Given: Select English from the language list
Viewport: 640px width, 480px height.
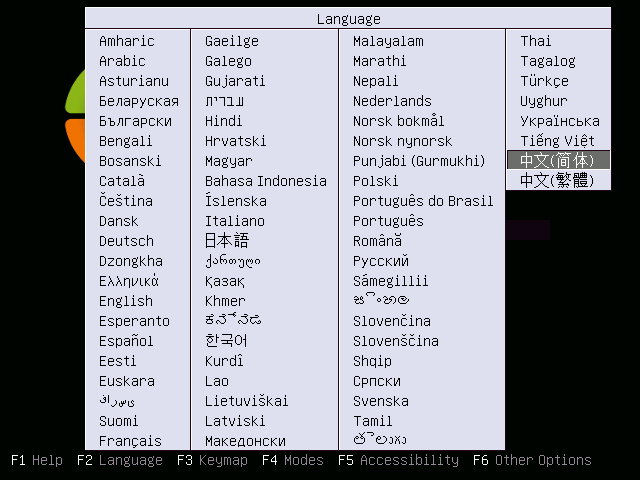Looking at the screenshot, I should pyautogui.click(x=126, y=301).
